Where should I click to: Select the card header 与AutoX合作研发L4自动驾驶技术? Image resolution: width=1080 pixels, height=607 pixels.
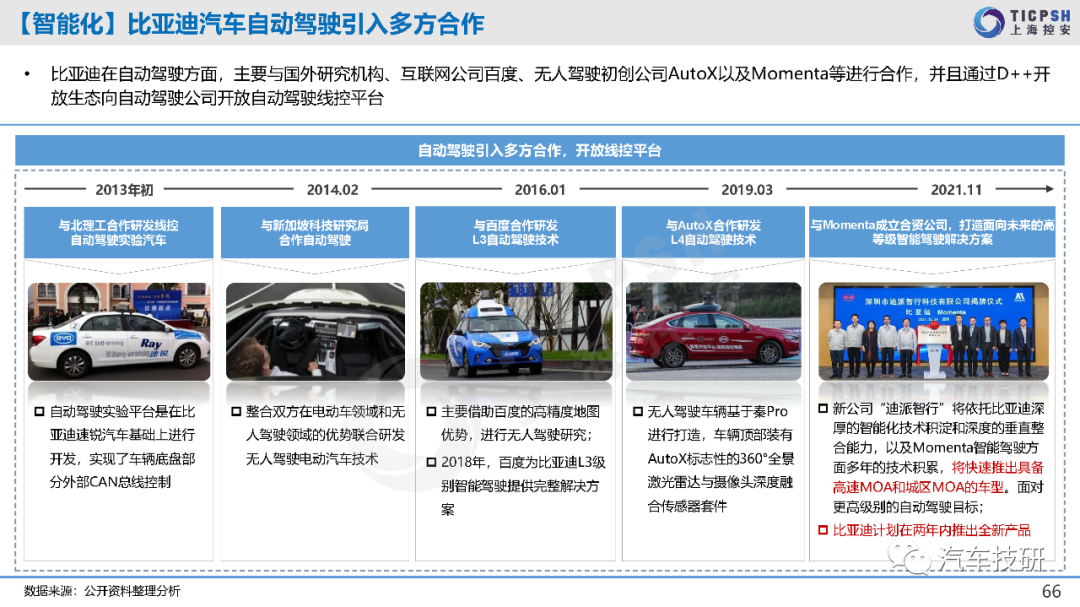click(713, 232)
